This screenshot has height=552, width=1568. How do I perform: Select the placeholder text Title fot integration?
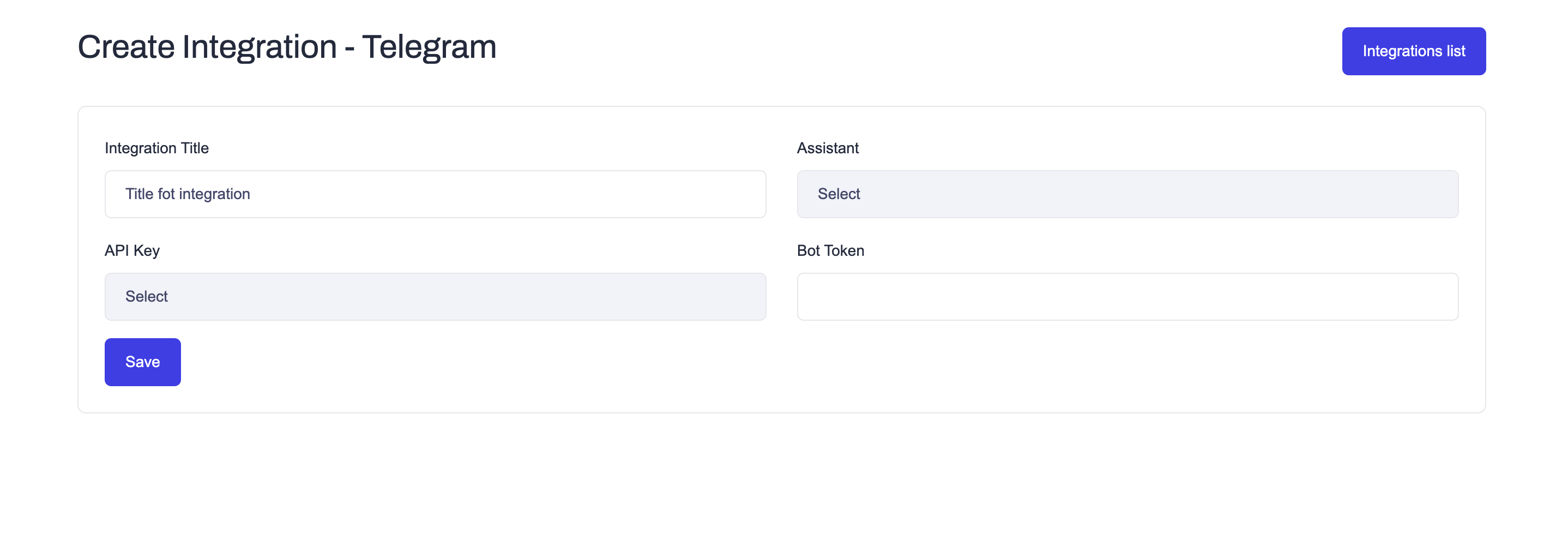pos(188,194)
